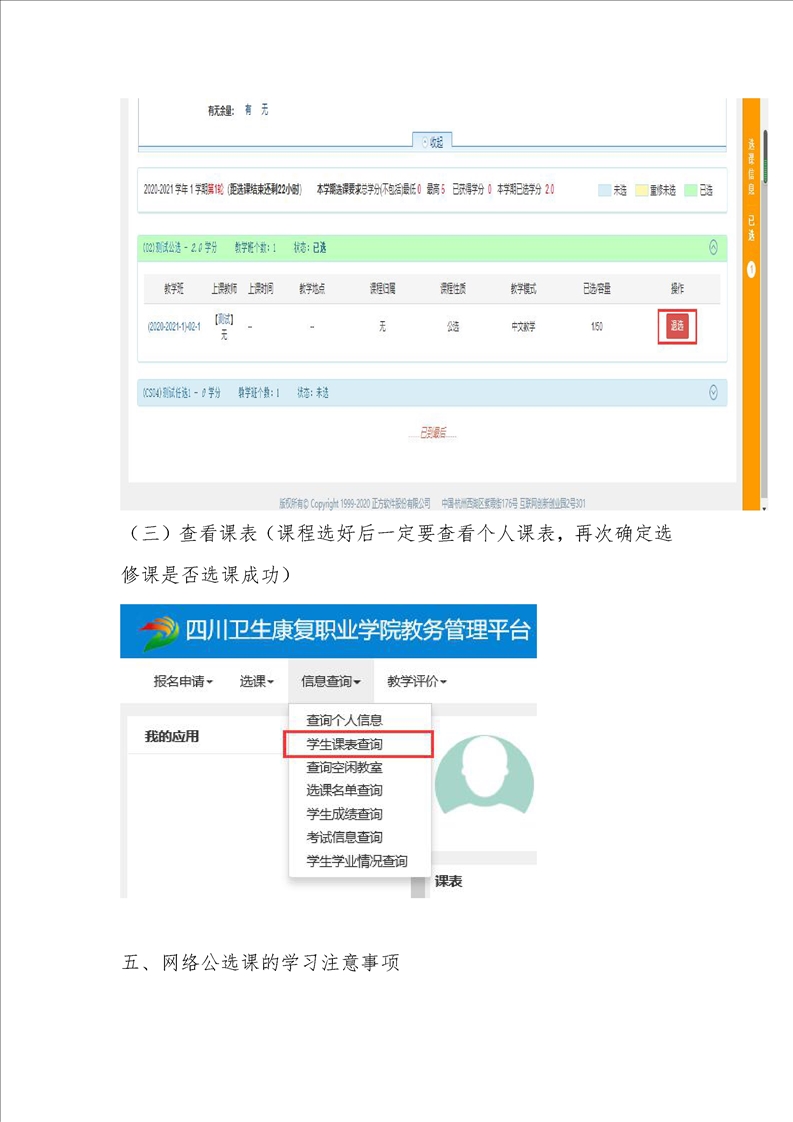Select 查询空闲教室 menu entry
This screenshot has width=793, height=1122.
pyautogui.click(x=344, y=767)
